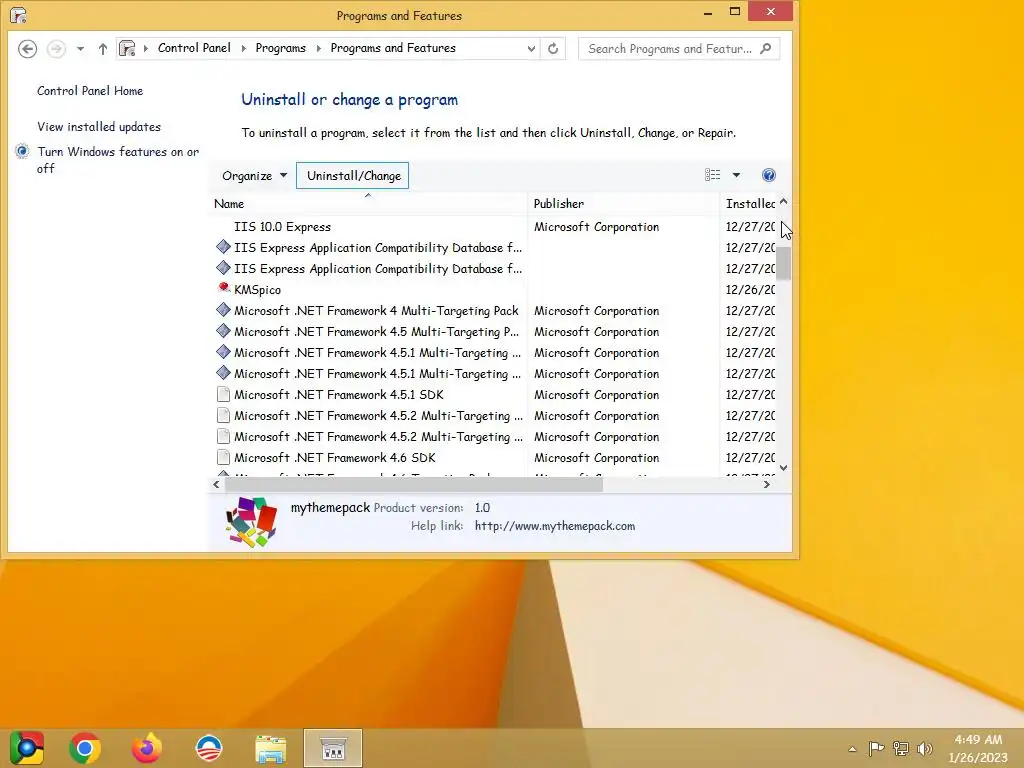The height and width of the screenshot is (768, 1024).
Task: Click the horizontal scrollbar right arrow
Action: 767,485
